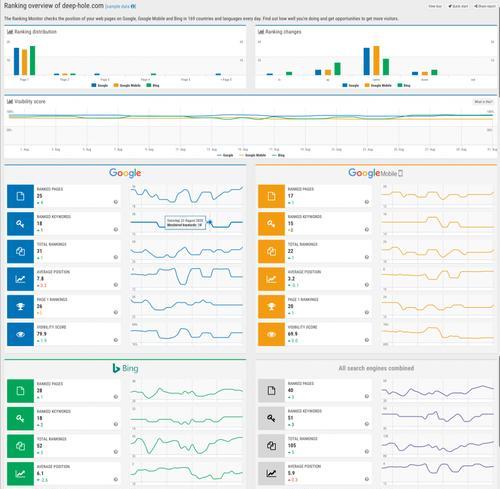Viewport: 500px width, 489px height.
Task: Toggle Bing series in Ranking distribution legend
Action: (x=153, y=85)
